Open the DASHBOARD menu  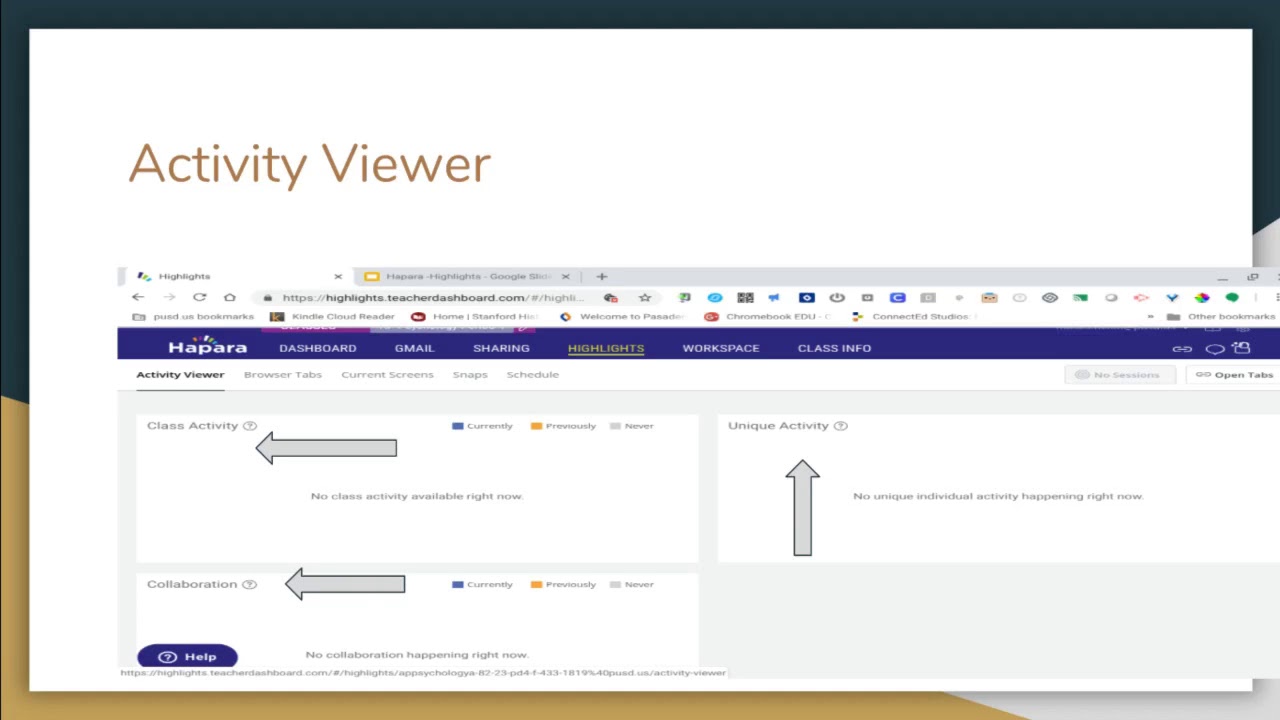pyautogui.click(x=318, y=348)
